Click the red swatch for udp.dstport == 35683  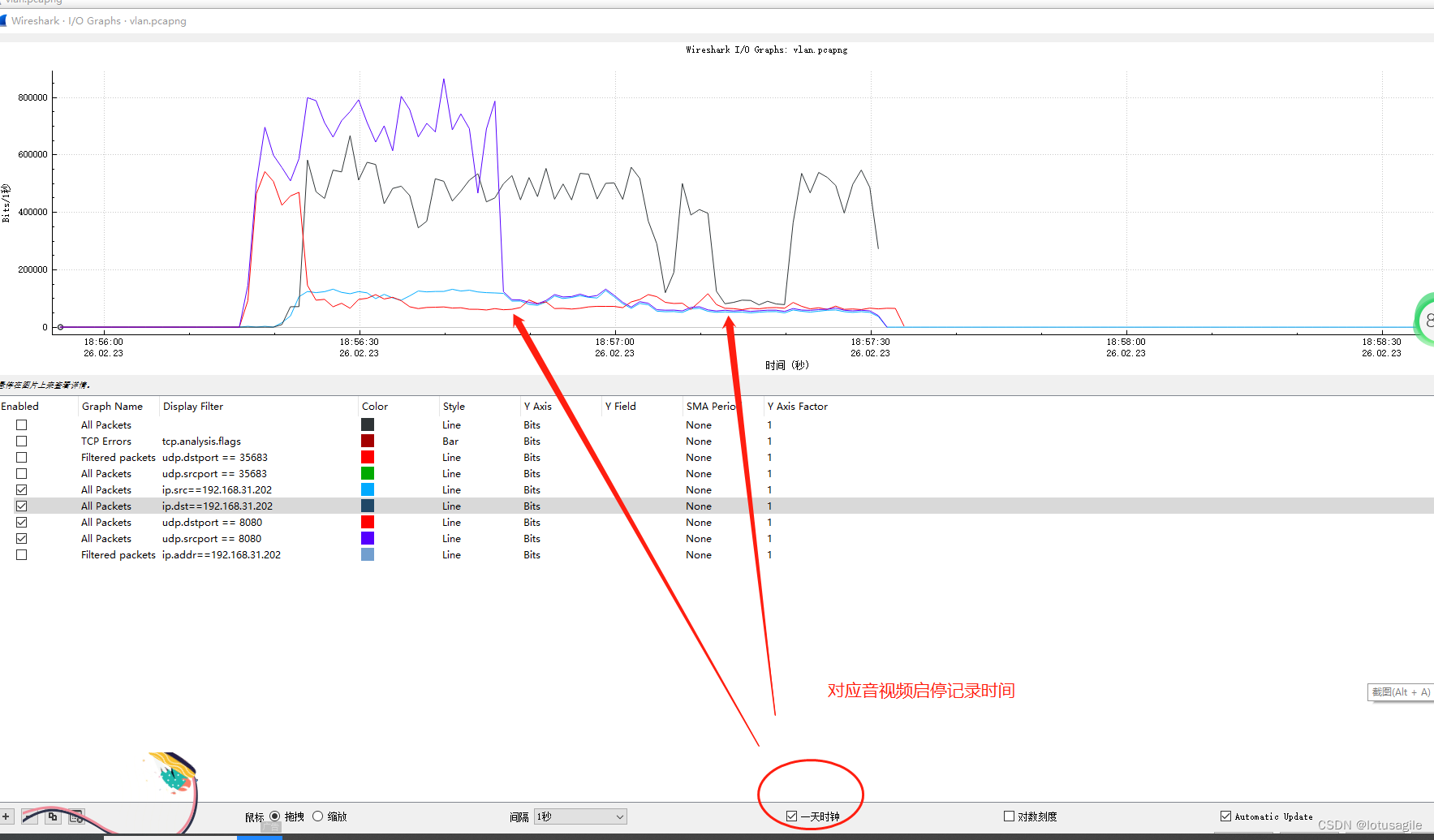tap(368, 457)
